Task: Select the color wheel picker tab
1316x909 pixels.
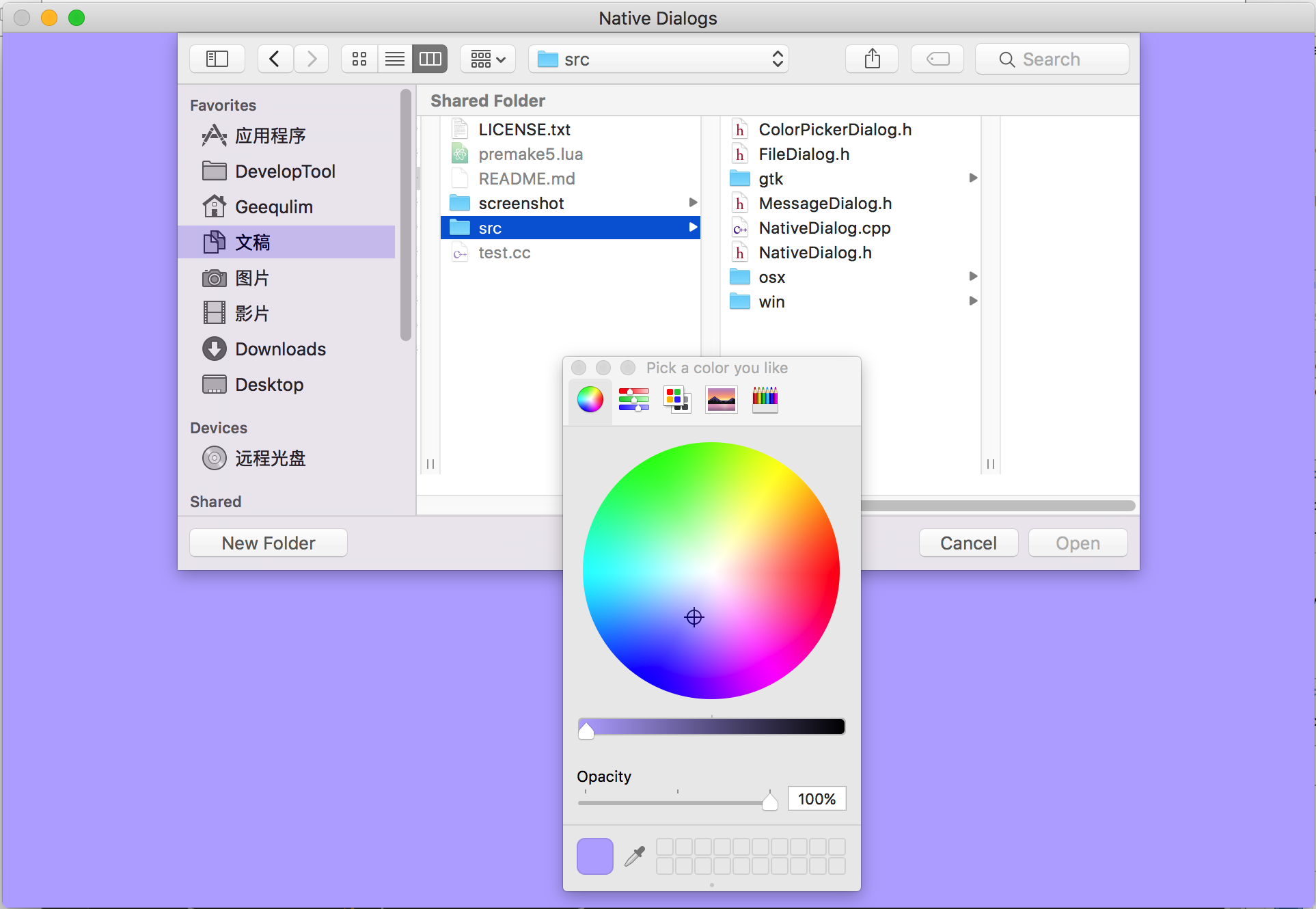Action: (x=590, y=399)
